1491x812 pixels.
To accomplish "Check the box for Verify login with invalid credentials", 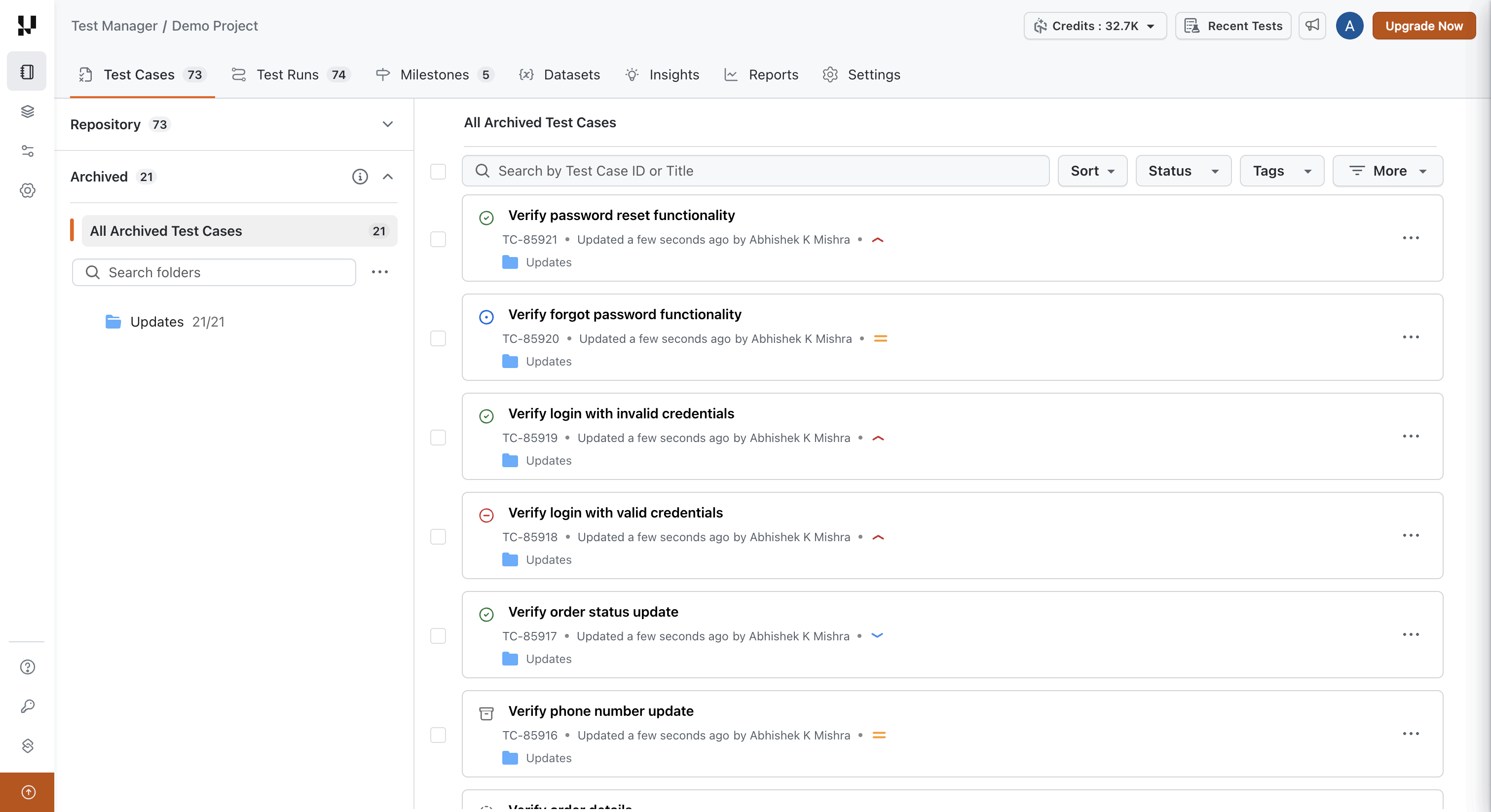I will tap(438, 438).
